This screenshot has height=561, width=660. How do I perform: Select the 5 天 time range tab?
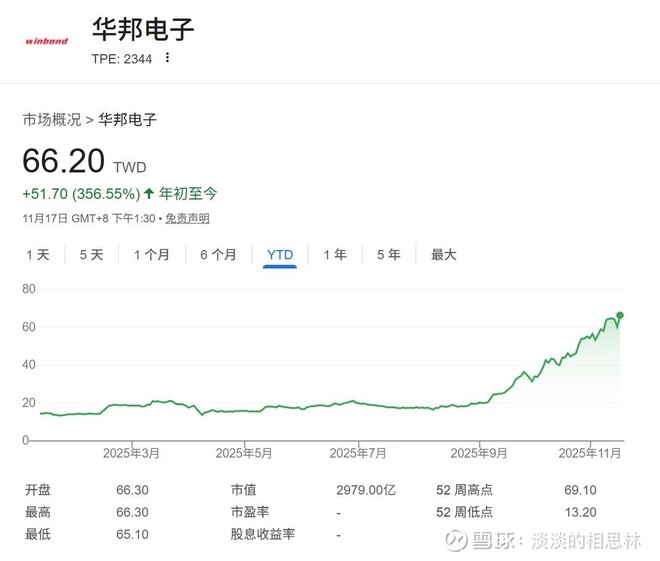[x=91, y=255]
